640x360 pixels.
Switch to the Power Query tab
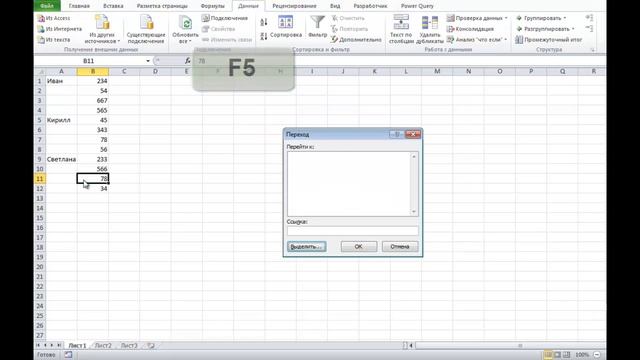click(417, 6)
